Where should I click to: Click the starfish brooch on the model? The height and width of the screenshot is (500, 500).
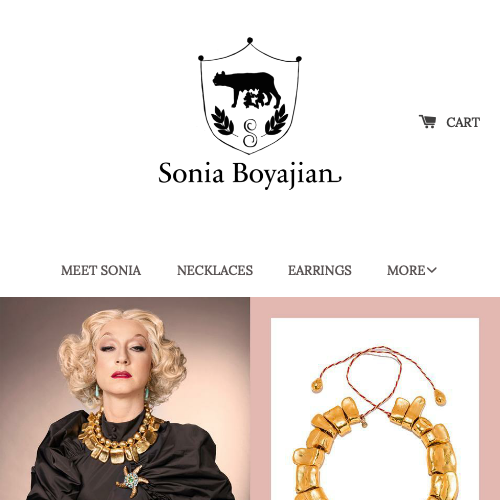(x=132, y=480)
